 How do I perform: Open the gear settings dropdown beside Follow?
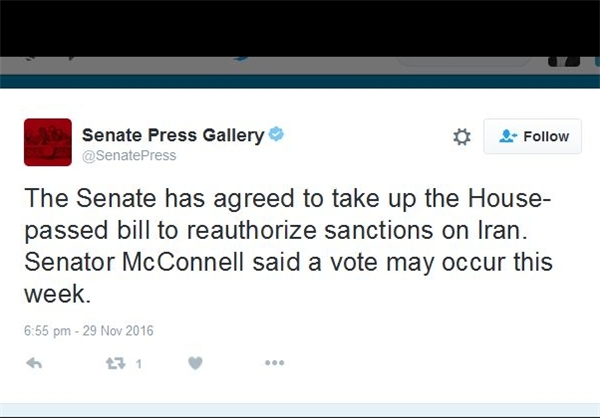pyautogui.click(x=462, y=137)
